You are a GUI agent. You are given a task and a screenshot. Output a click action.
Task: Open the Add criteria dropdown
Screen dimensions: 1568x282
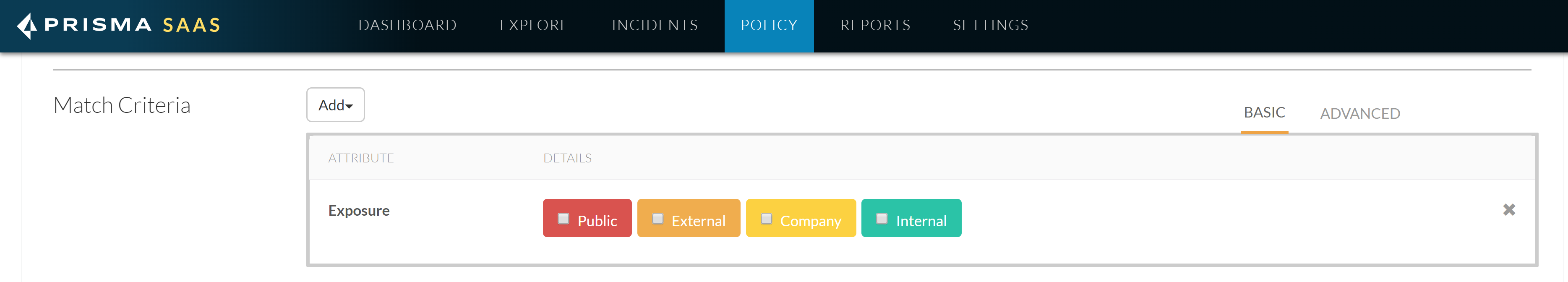pyautogui.click(x=335, y=105)
